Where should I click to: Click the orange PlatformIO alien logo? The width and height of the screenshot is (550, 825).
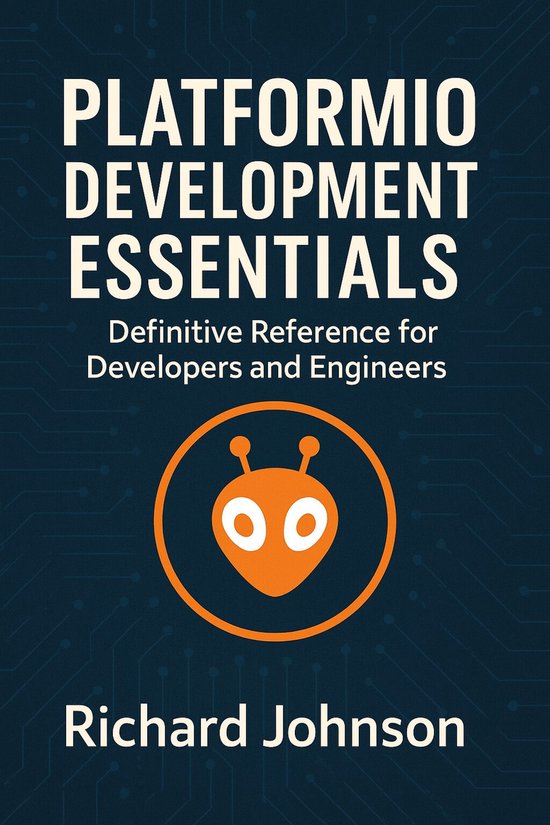[275, 521]
